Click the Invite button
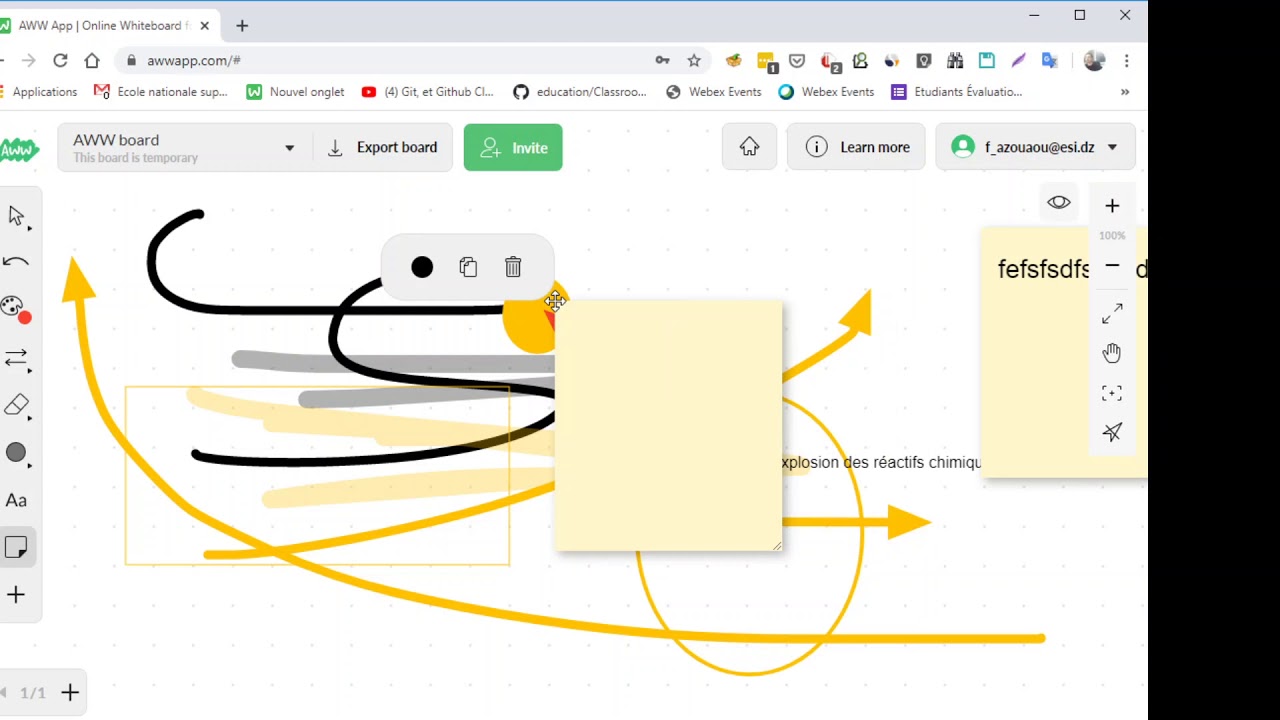 coord(513,147)
